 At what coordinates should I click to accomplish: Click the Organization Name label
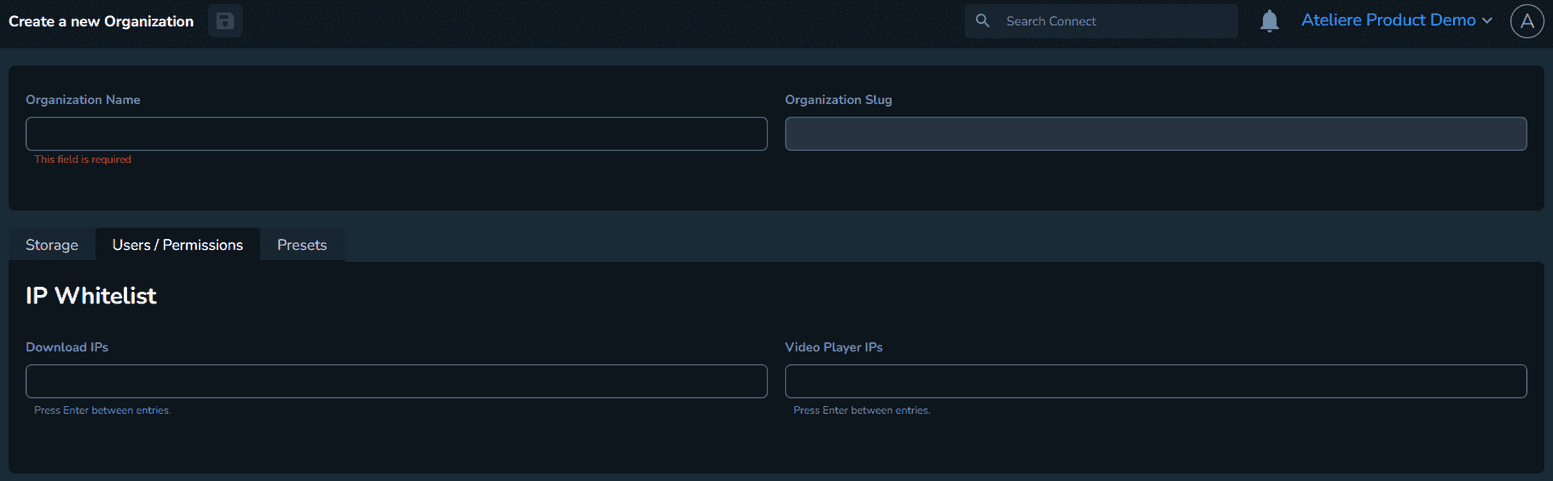[x=83, y=100]
